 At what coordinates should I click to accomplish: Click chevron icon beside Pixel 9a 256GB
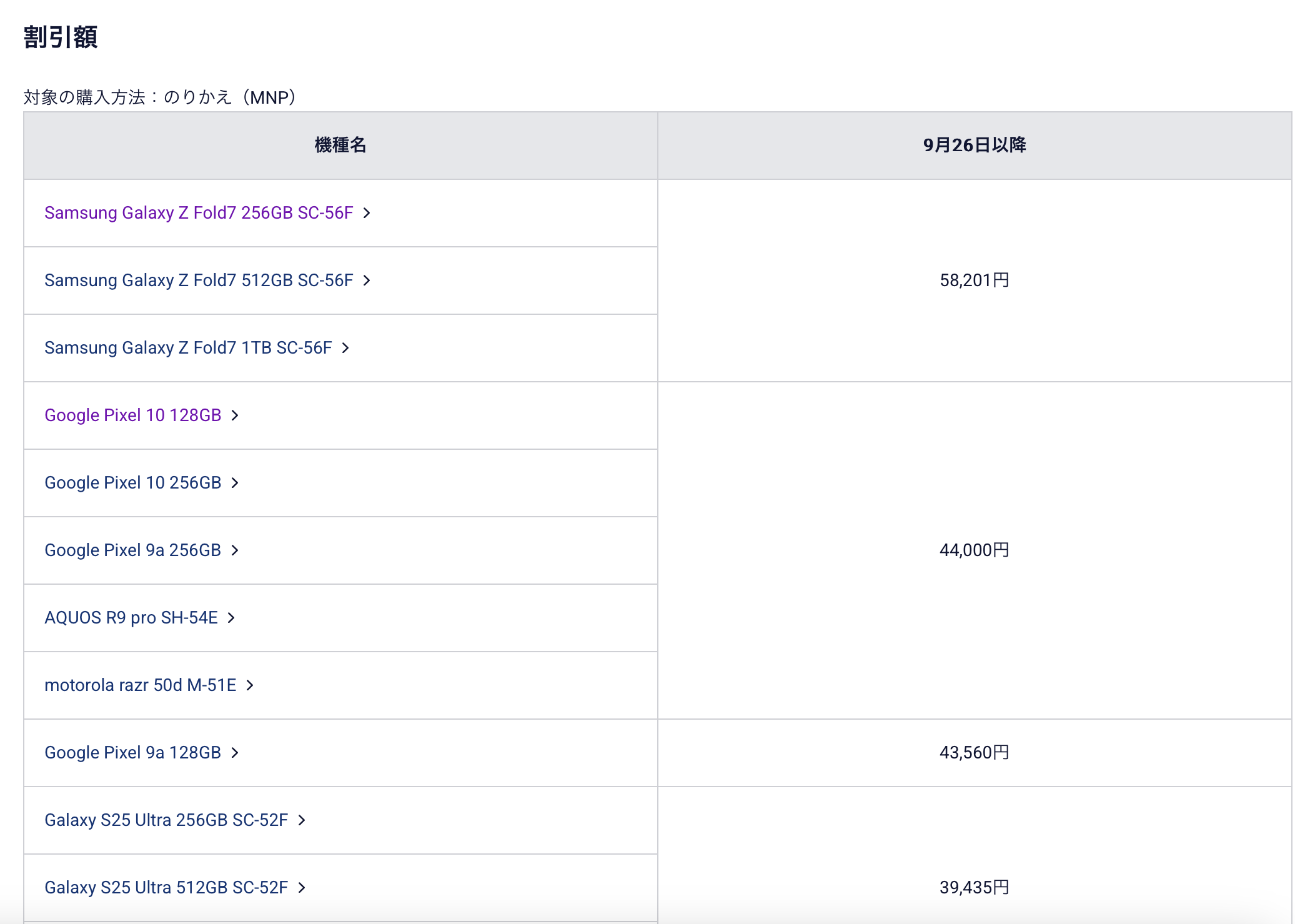[235, 550]
